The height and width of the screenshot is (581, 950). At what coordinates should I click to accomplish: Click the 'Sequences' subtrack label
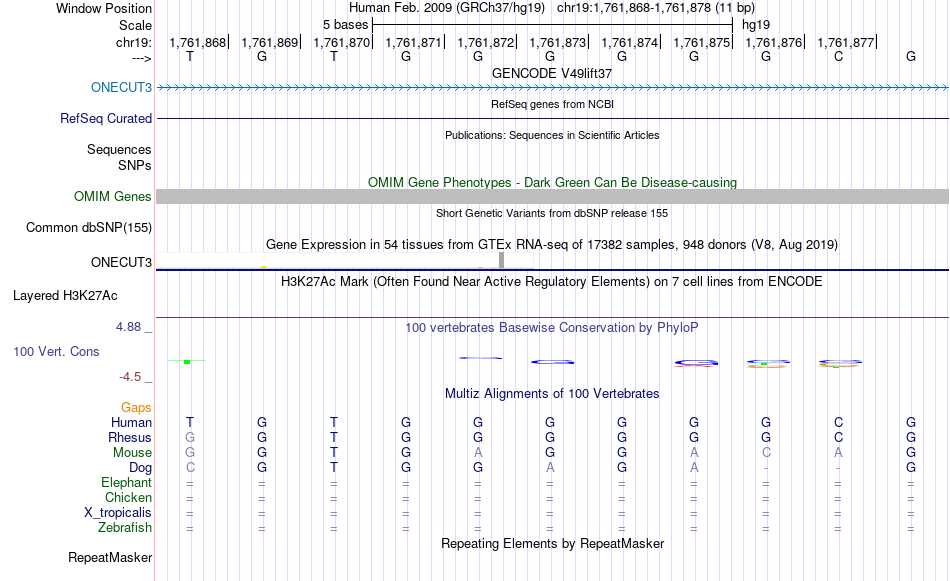point(119,150)
